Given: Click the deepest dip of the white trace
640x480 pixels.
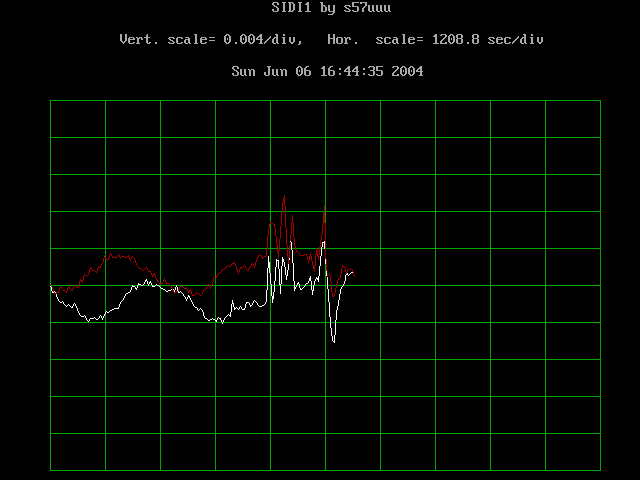Looking at the screenshot, I should pos(333,342).
